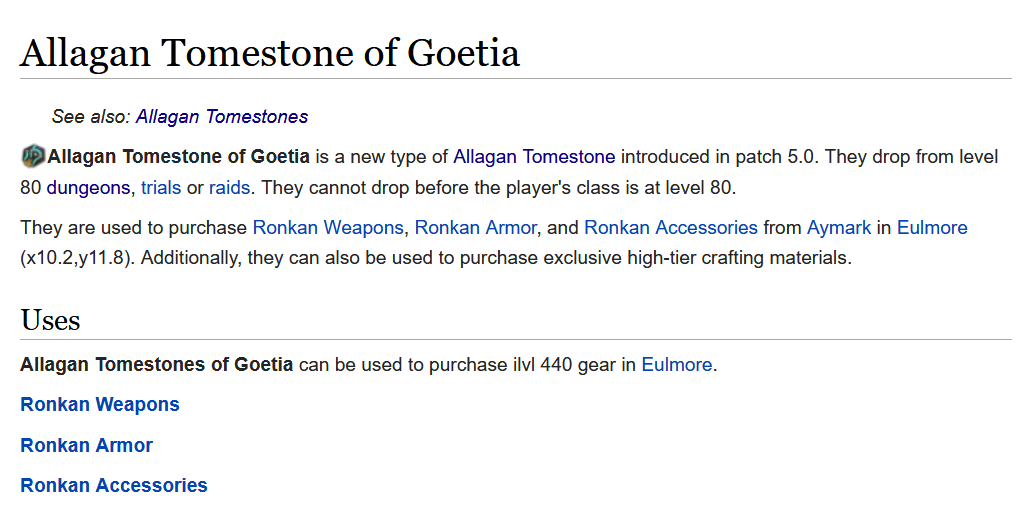Viewport: 1026px width, 525px height.
Task: Click the bold Allagan Tomestone of Goetia intro text
Action: (x=178, y=157)
